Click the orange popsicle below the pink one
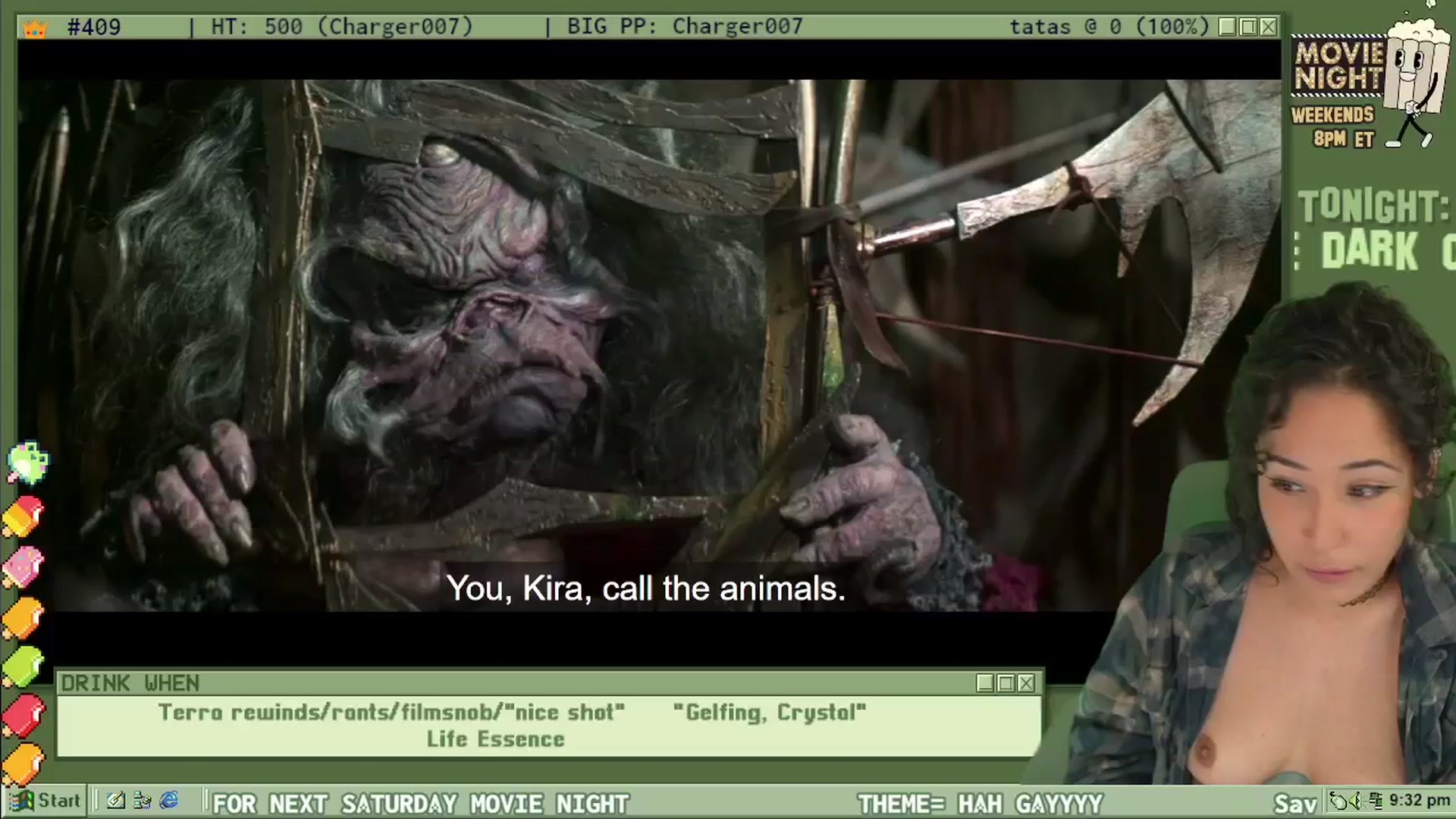This screenshot has width=1456, height=819. [x=24, y=618]
